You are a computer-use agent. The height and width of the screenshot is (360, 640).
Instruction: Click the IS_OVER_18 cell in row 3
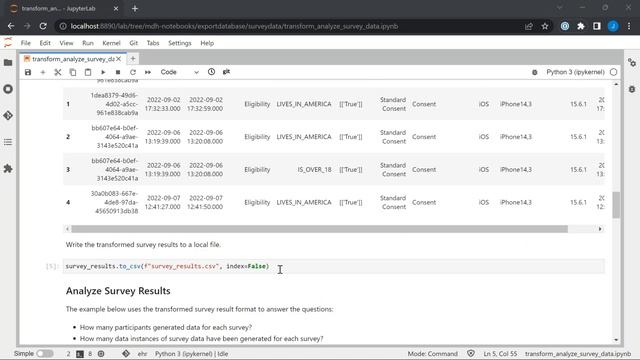pos(314,169)
